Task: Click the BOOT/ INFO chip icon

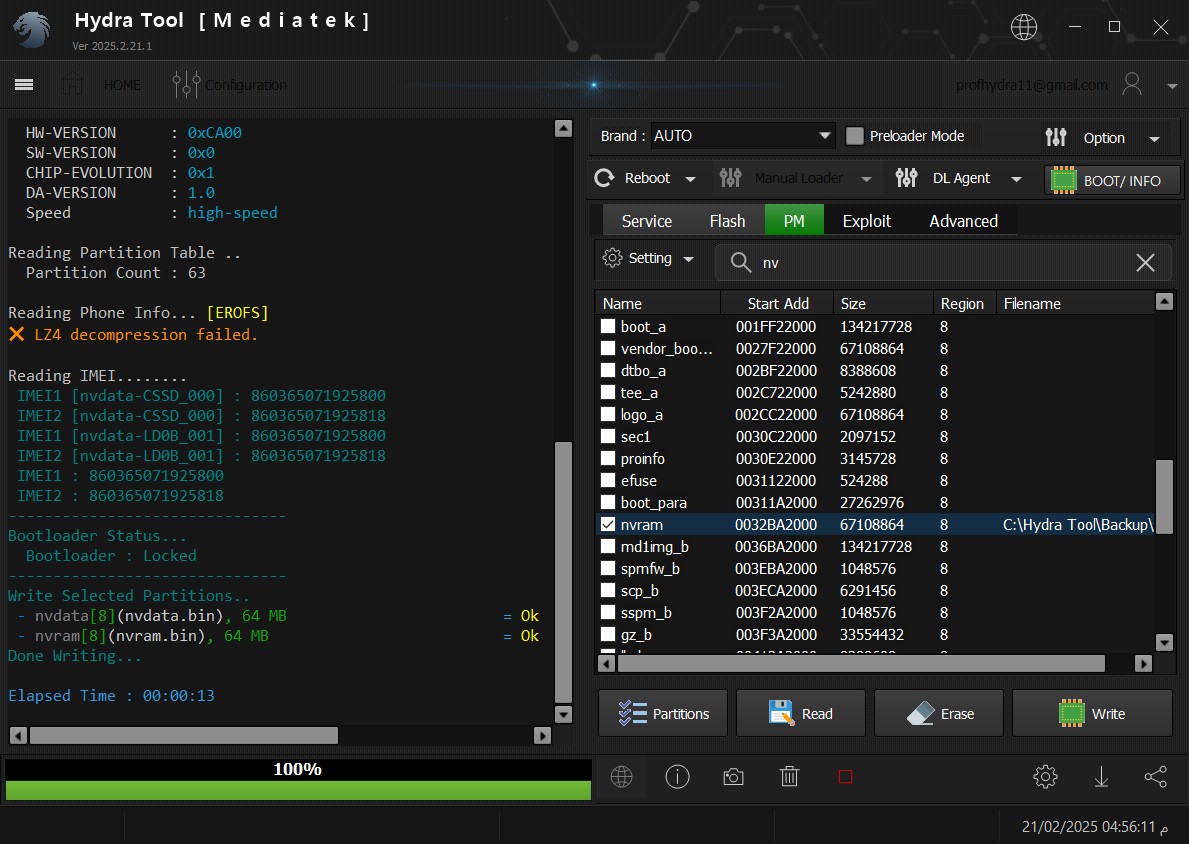Action: (x=1063, y=180)
